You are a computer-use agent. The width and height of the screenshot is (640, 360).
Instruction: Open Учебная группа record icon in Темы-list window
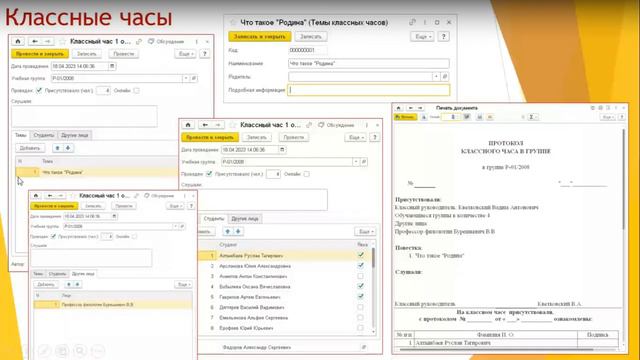coord(194,78)
